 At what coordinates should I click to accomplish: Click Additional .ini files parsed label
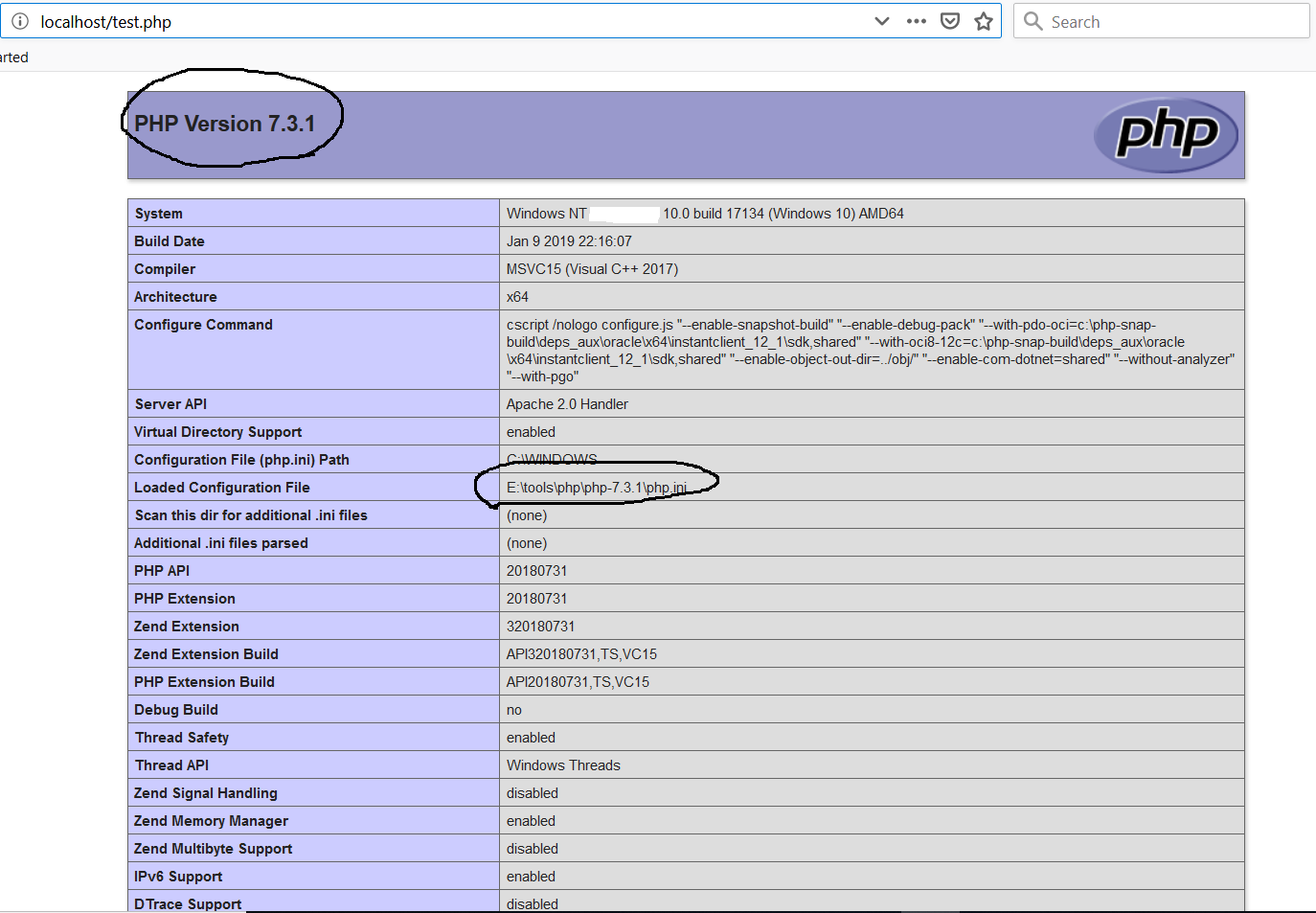tap(221, 543)
